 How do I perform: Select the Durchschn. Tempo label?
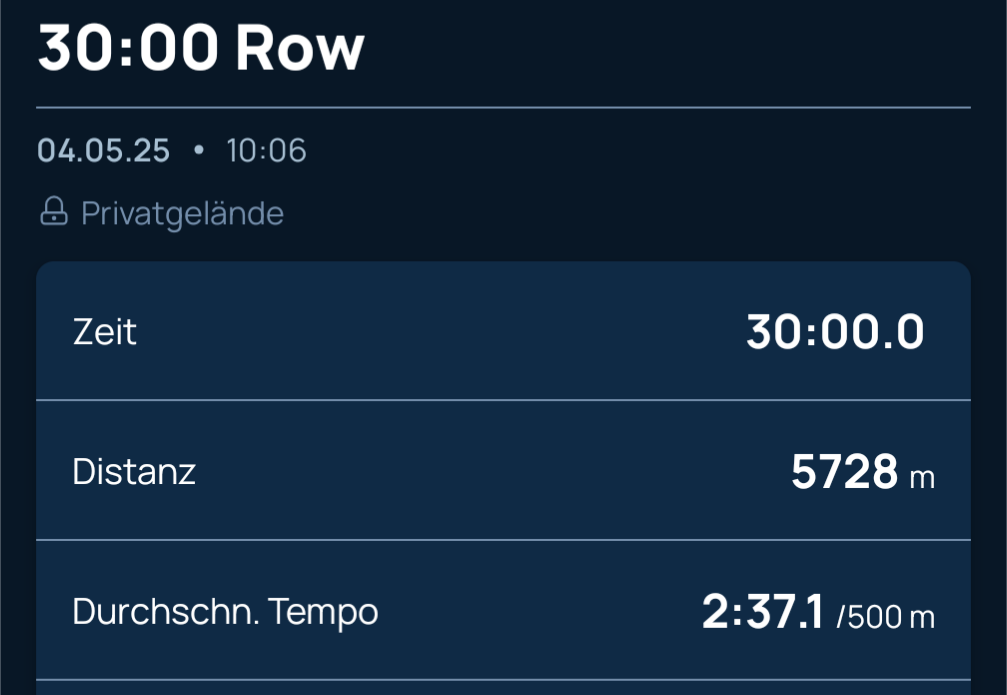[x=225, y=612]
